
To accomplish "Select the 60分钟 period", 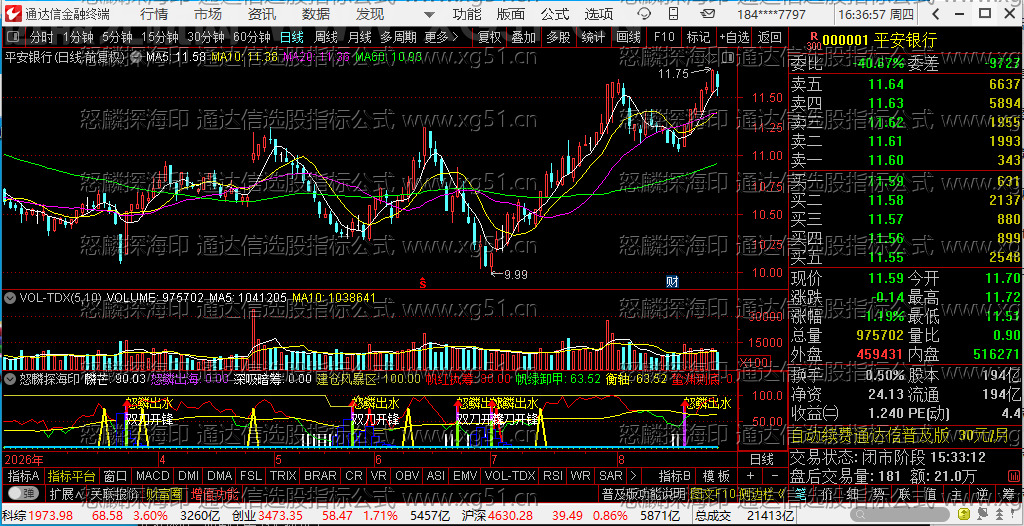I will (251, 37).
